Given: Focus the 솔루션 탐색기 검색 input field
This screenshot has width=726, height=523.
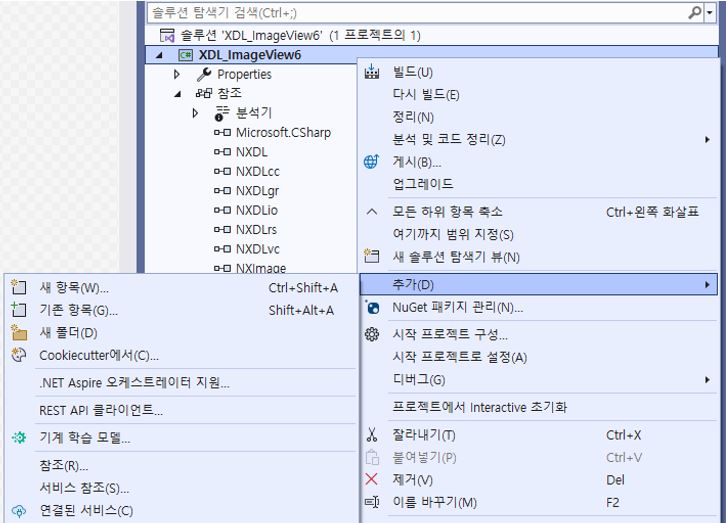Looking at the screenshot, I should (x=417, y=12).
